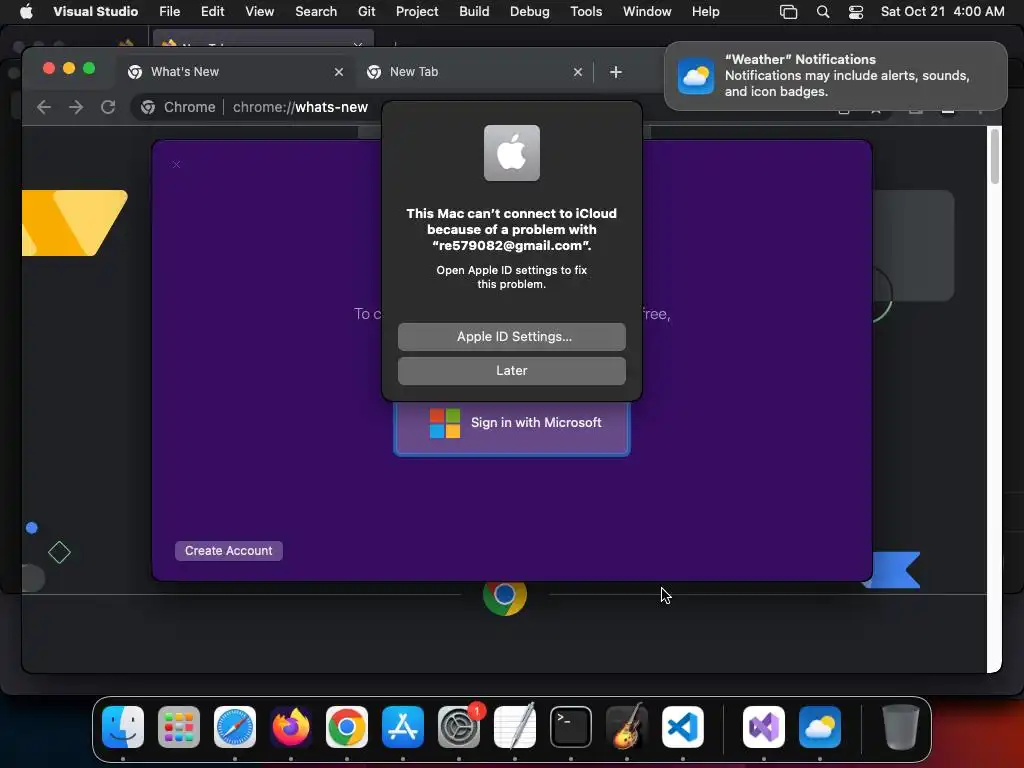Go back in Chrome

[44, 107]
